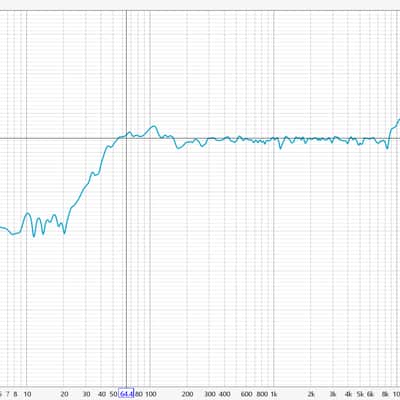This screenshot has height=400, width=400.
Task: Click the vertical cursor line at 64.4 Hz
Action: 126,200
